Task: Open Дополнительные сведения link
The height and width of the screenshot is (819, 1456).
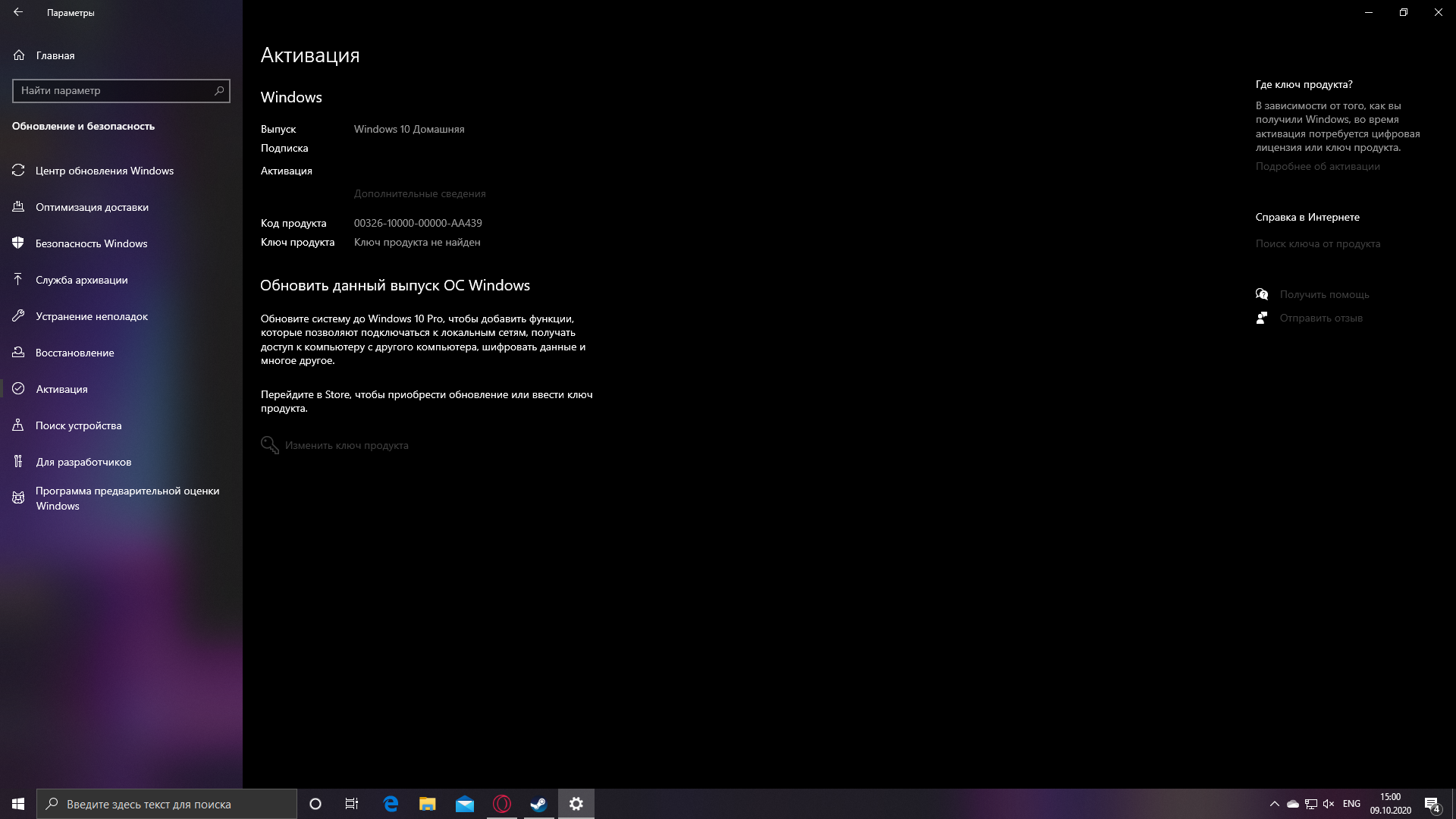Action: tap(419, 193)
